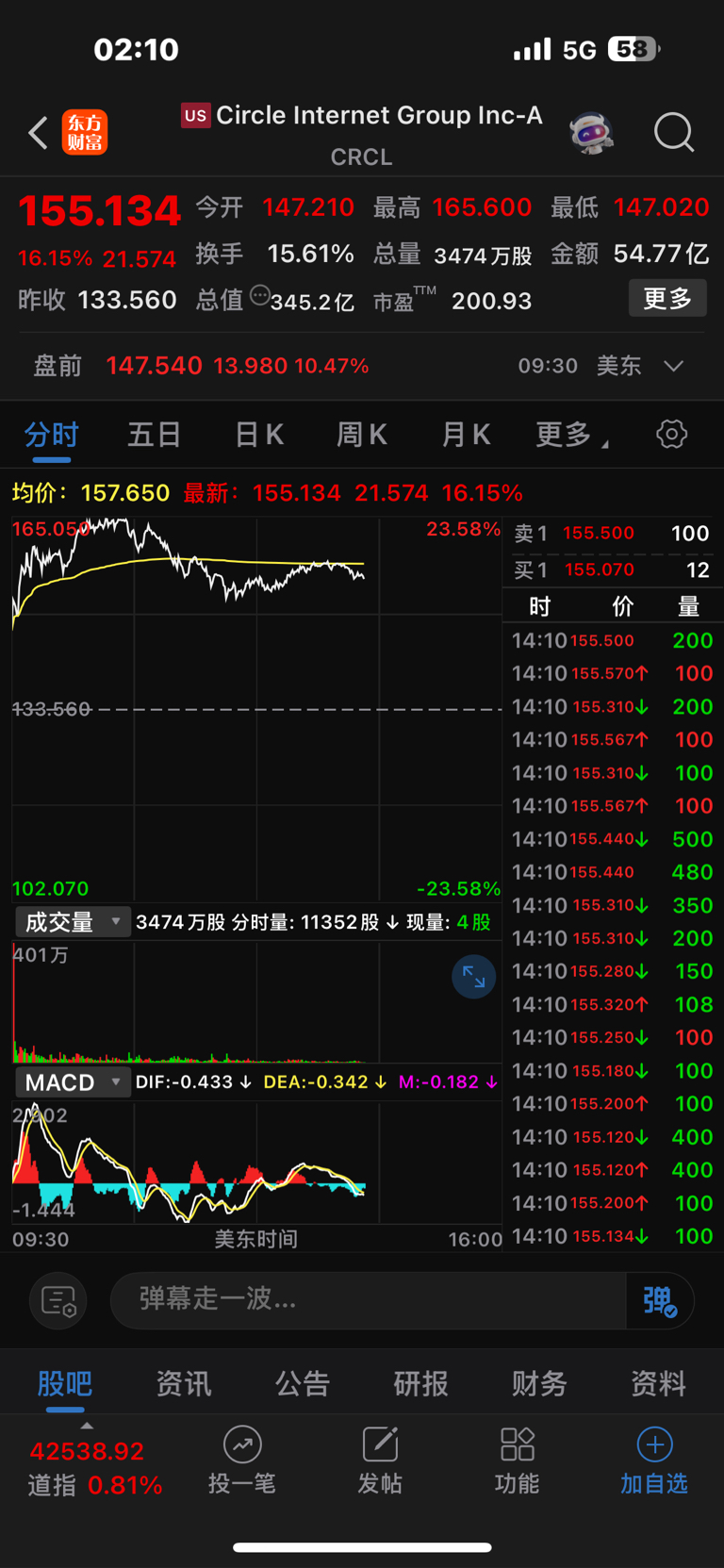
Task: Open the 资料 tab
Action: point(658,1383)
